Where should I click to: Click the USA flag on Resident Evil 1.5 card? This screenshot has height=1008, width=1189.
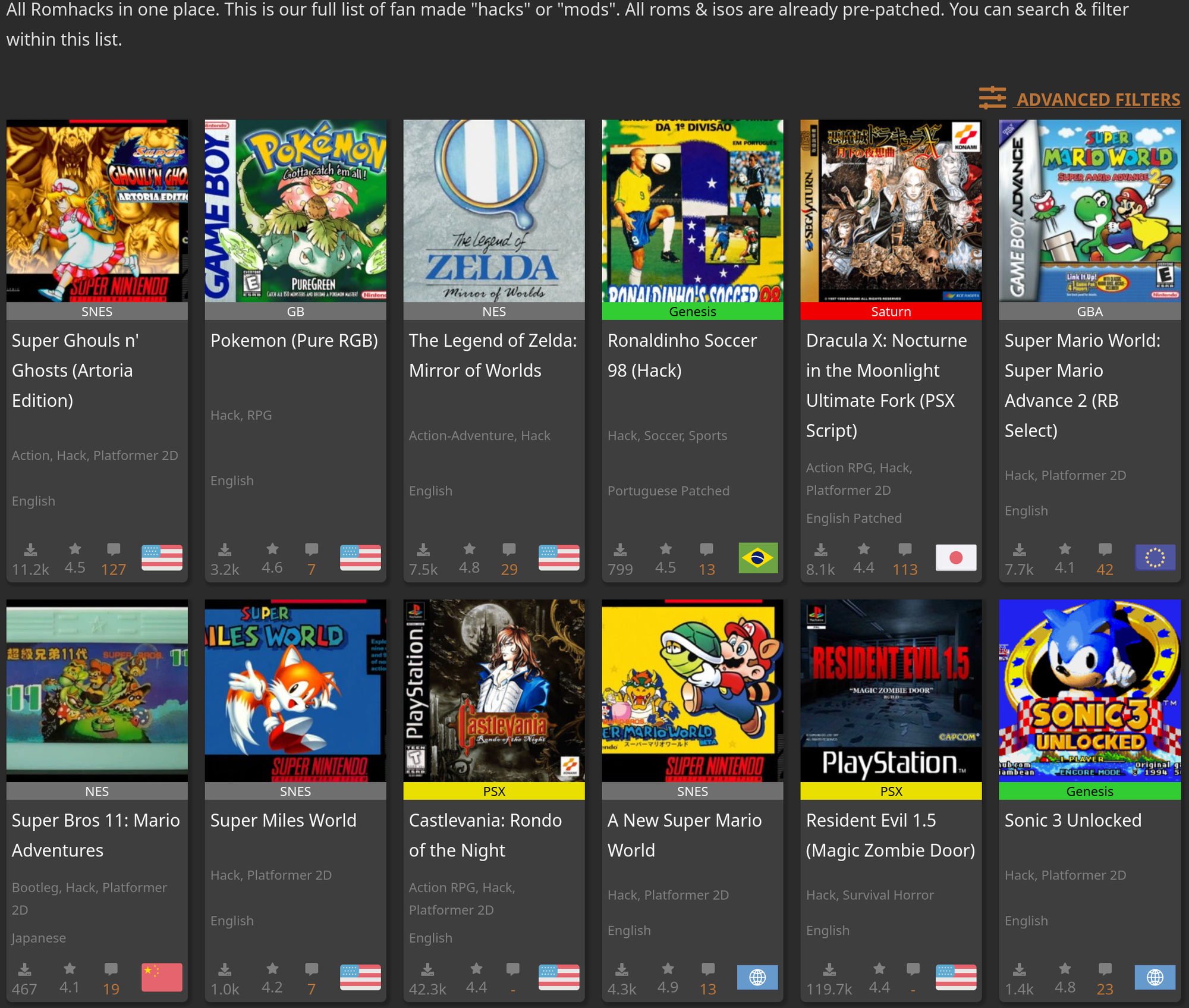956,977
